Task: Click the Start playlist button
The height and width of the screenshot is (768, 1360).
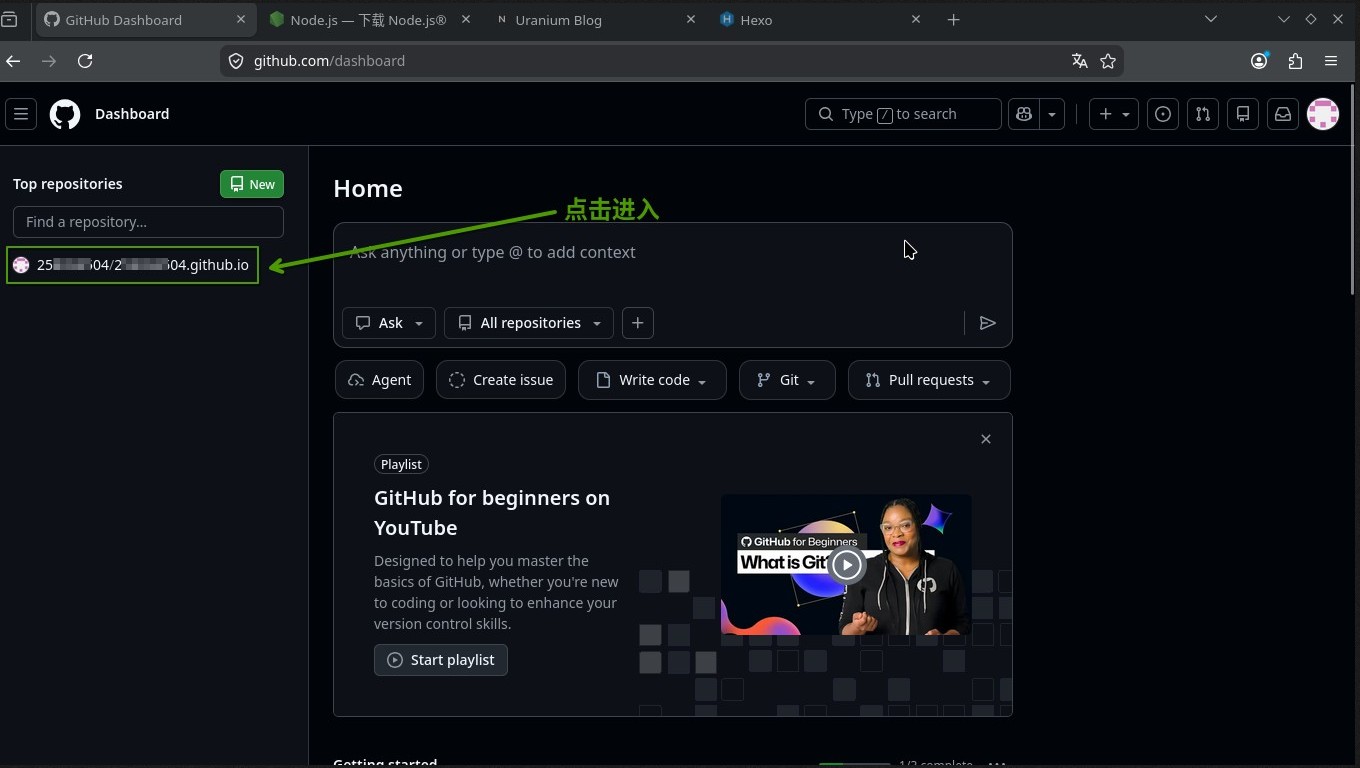Action: click(x=441, y=660)
